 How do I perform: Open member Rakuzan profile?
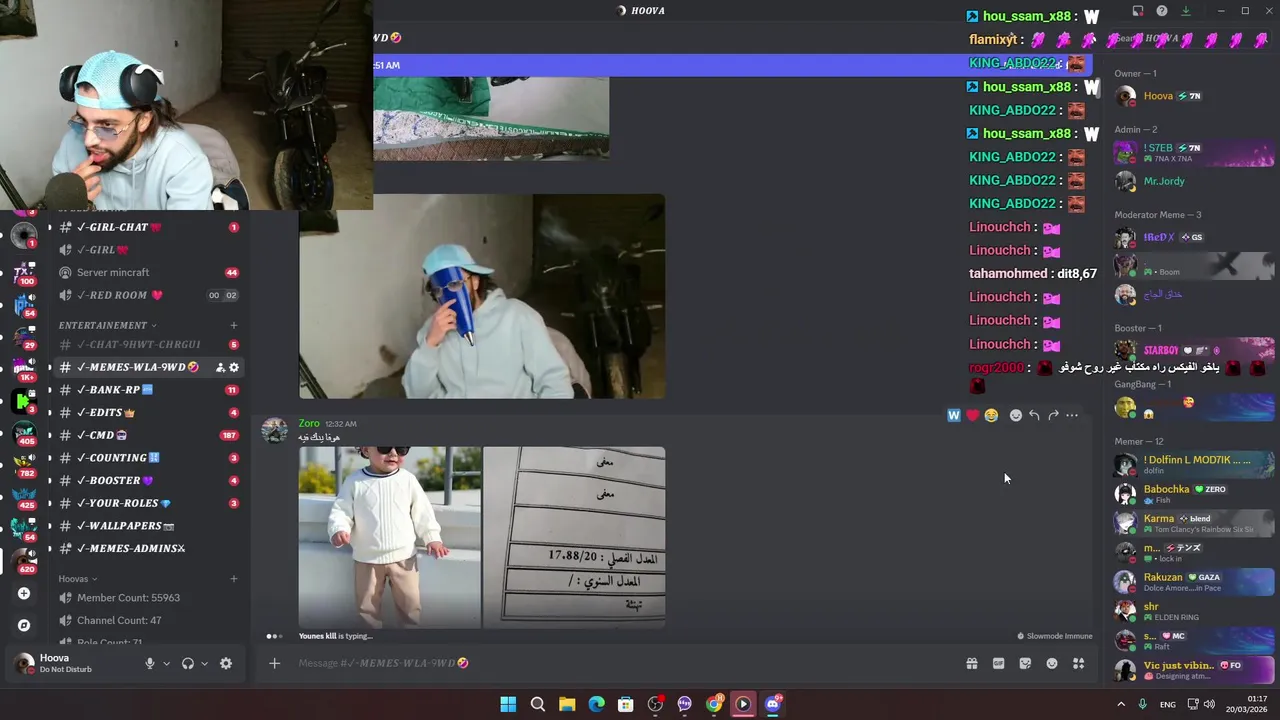(x=1194, y=581)
